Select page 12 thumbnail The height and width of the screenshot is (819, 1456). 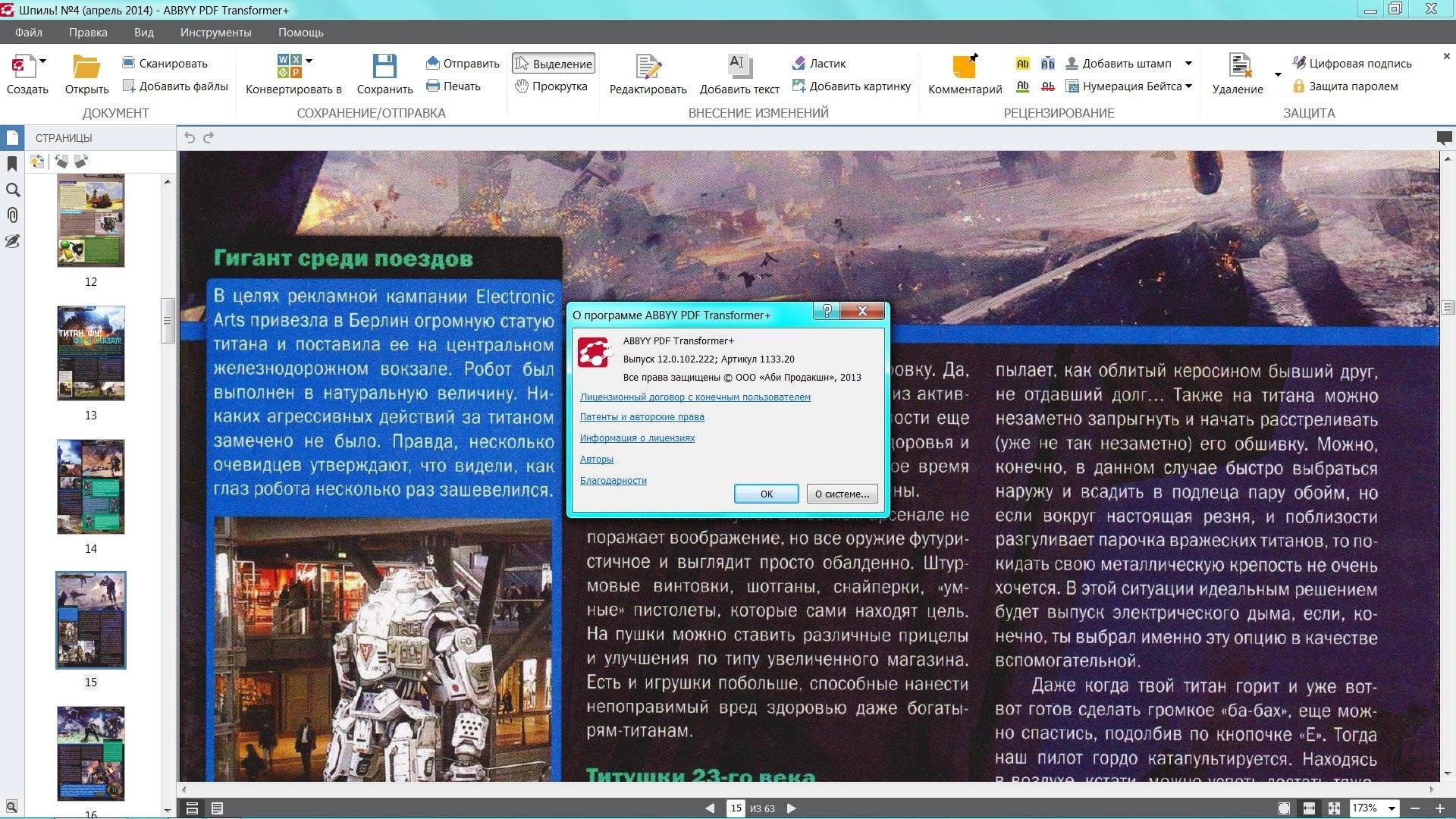tap(91, 221)
